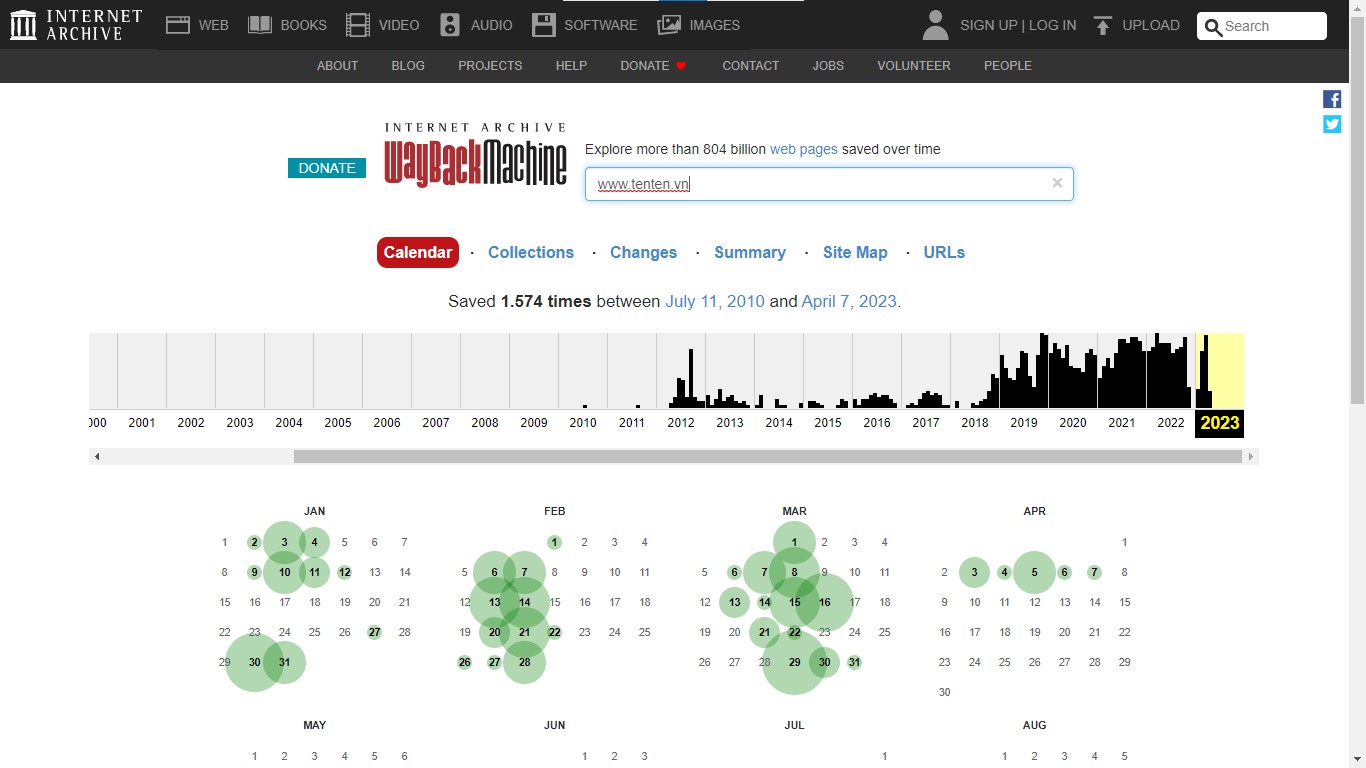Select year 2012 on the timeline
This screenshot has height=768, width=1366.
681,423
